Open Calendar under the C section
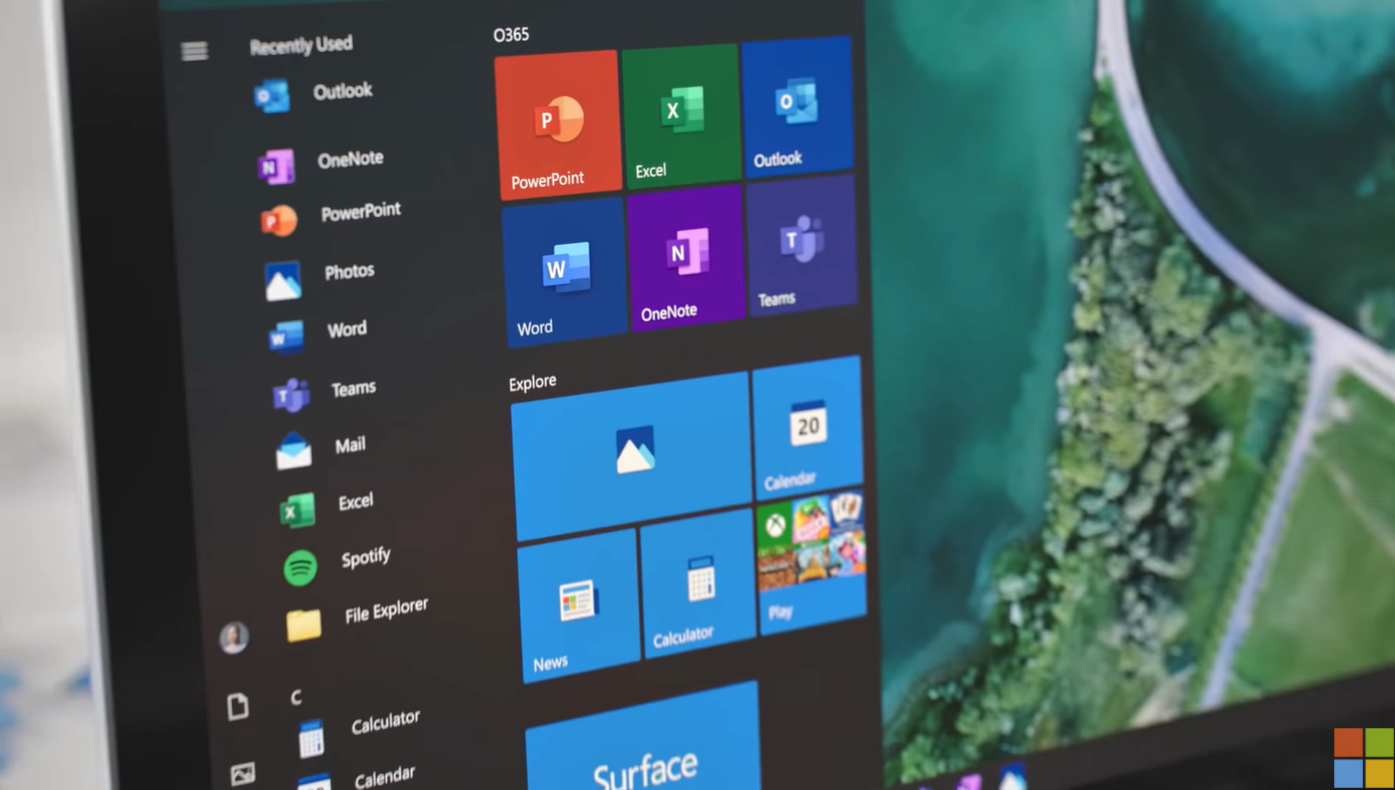1395x790 pixels. [x=357, y=780]
